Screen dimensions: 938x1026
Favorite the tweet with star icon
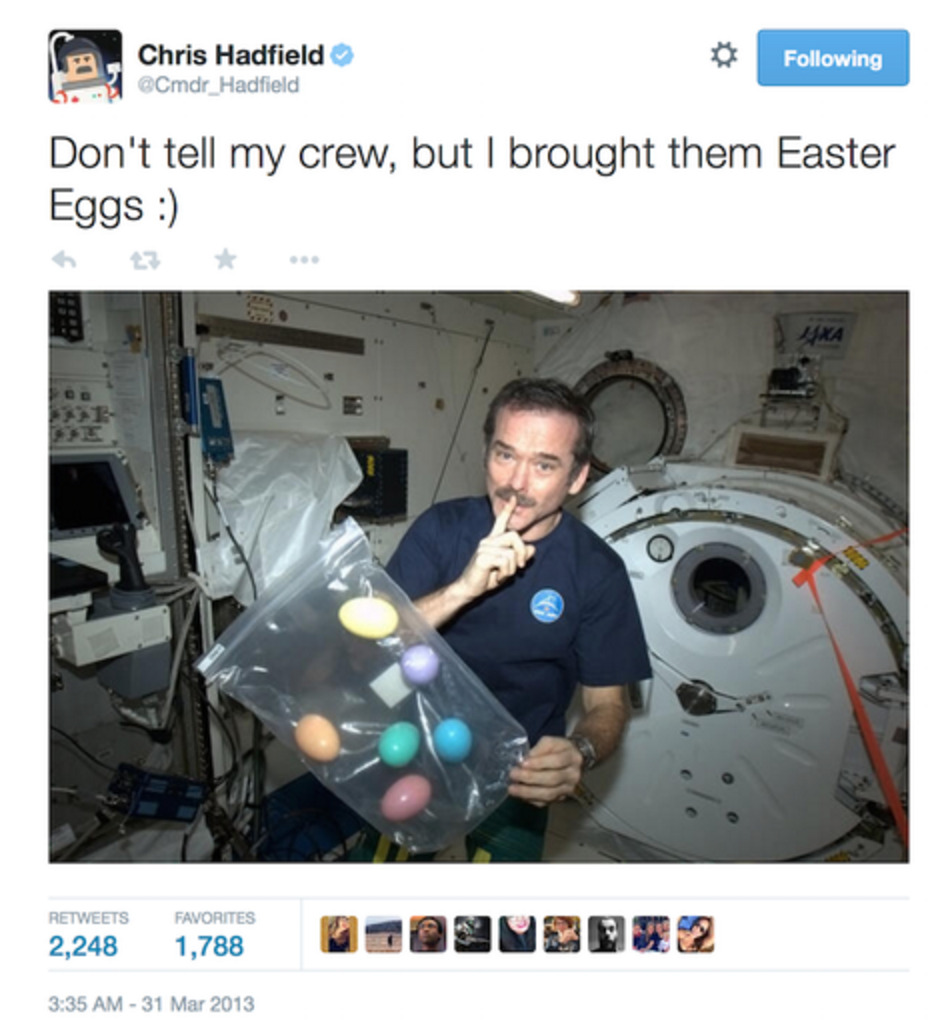(x=225, y=259)
